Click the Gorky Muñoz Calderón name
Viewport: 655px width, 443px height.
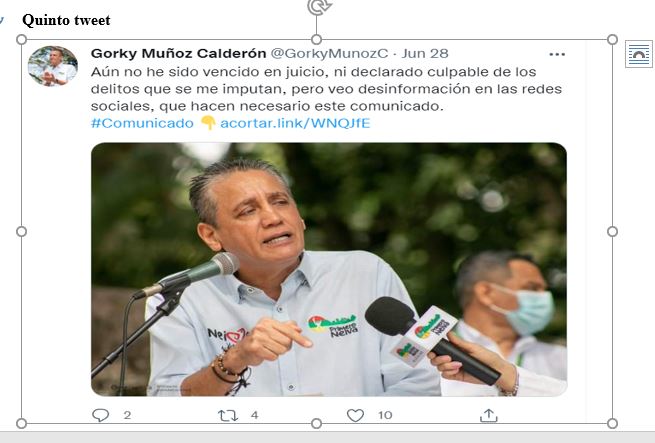point(178,53)
